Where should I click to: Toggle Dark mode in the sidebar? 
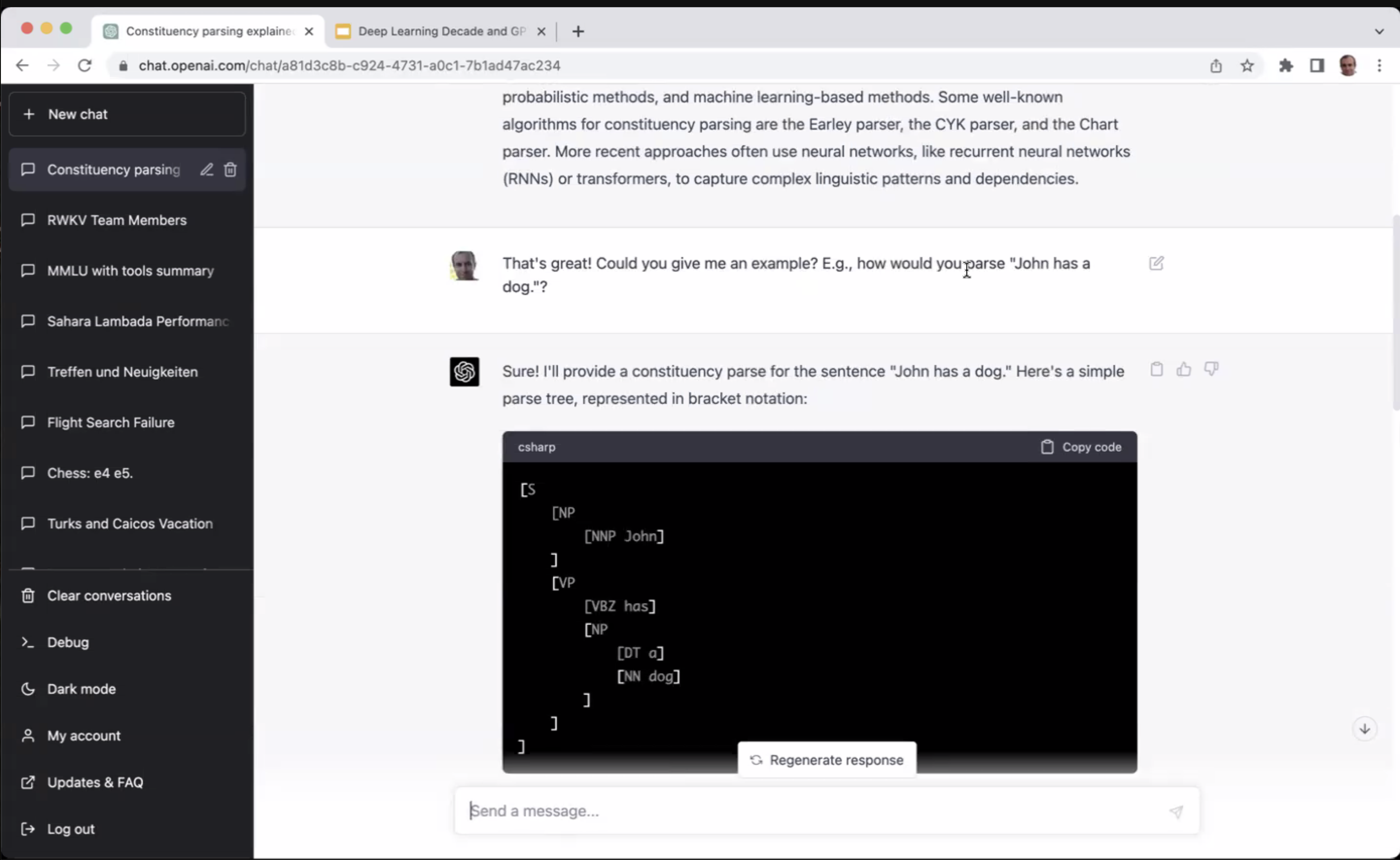pos(81,689)
